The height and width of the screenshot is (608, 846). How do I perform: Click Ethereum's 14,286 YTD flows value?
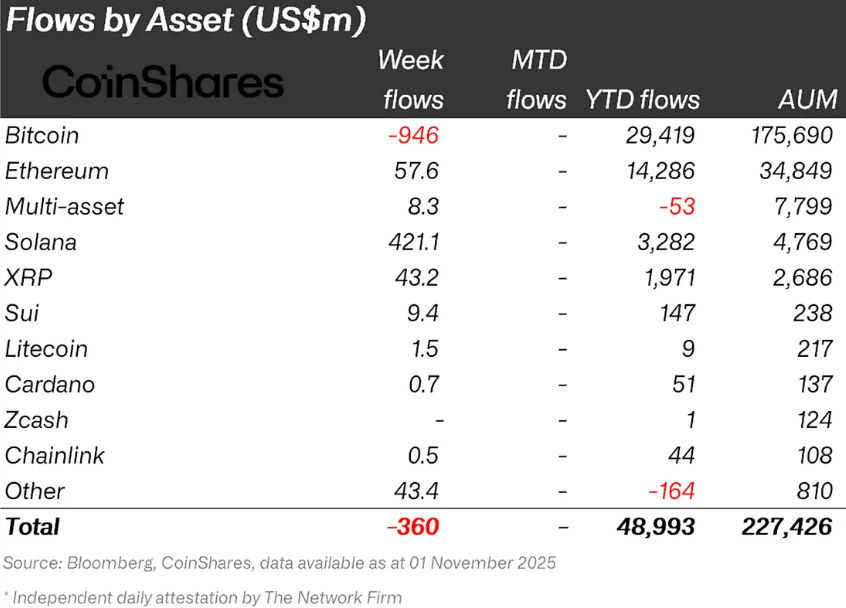(659, 171)
